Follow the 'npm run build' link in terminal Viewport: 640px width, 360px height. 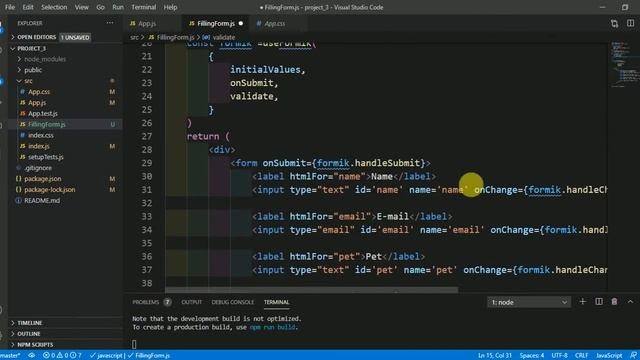tap(273, 327)
